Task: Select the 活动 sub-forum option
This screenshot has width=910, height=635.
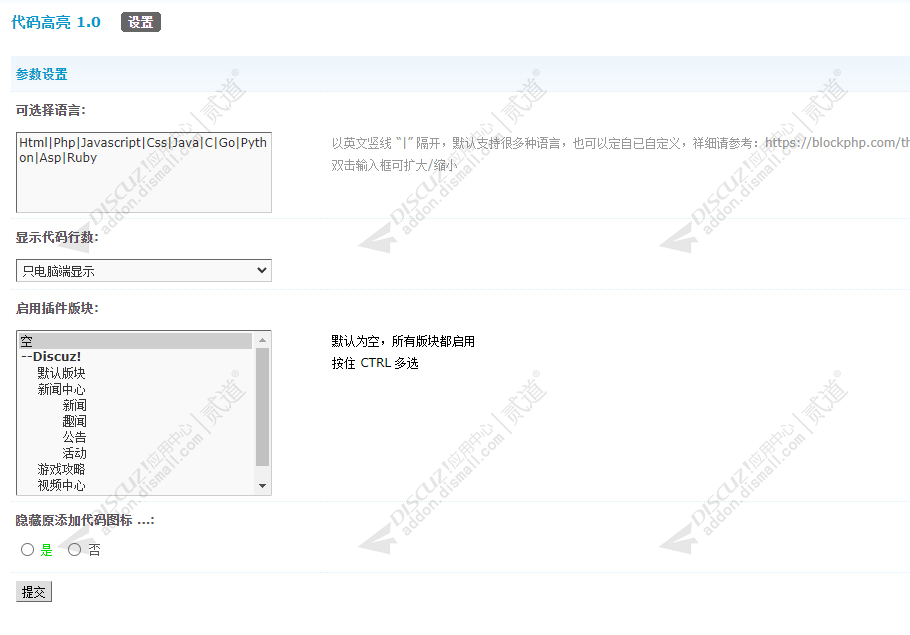Action: (x=136, y=453)
